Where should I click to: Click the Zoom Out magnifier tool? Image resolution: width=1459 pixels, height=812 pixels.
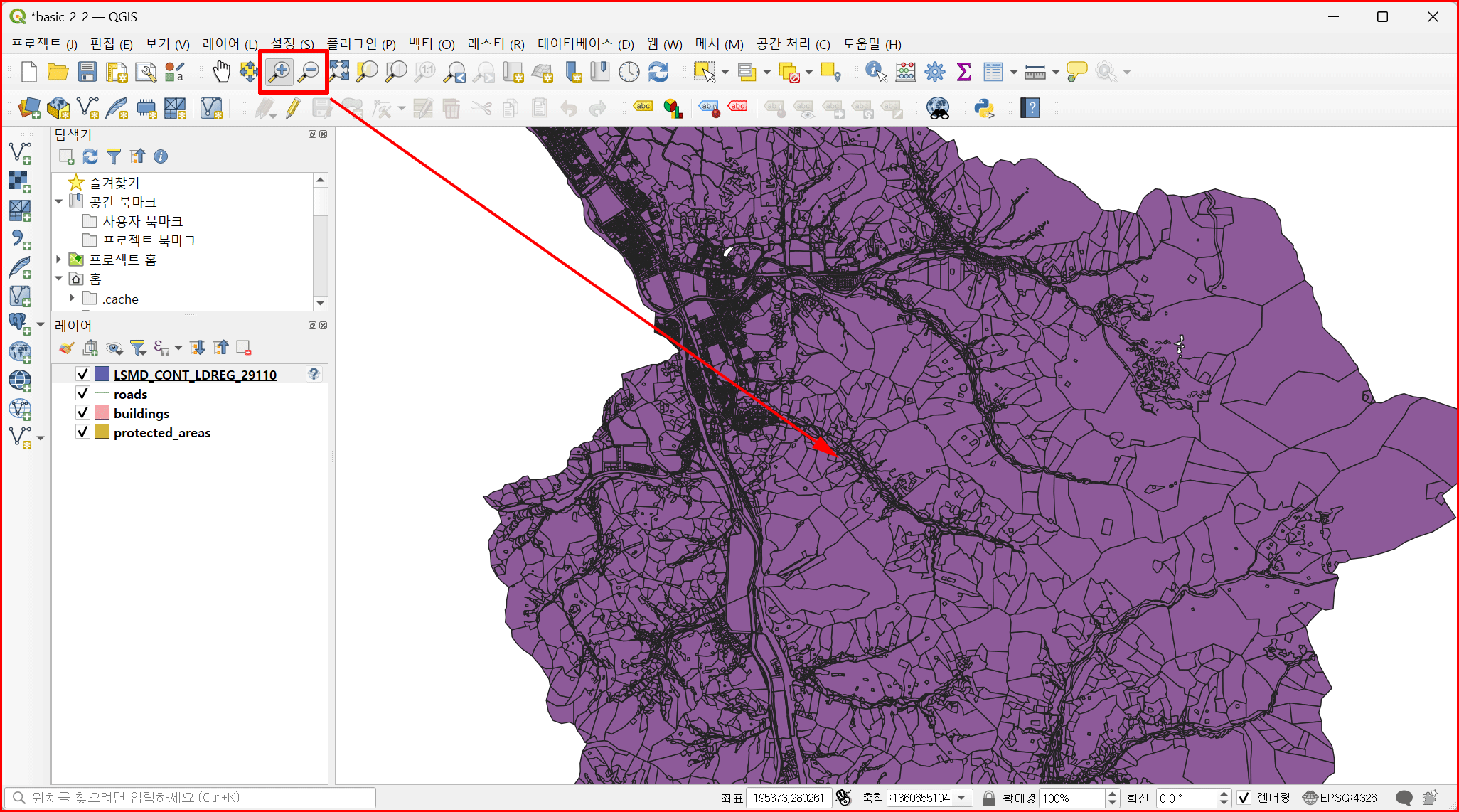309,72
